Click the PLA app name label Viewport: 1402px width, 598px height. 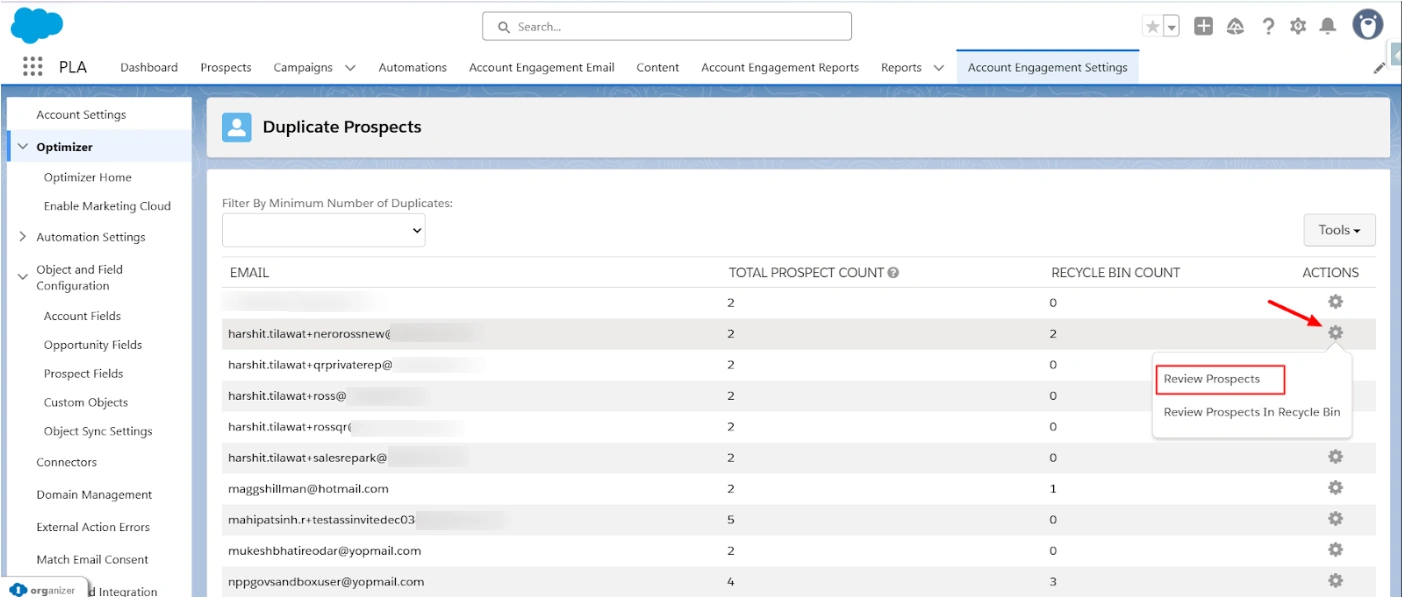pos(73,68)
